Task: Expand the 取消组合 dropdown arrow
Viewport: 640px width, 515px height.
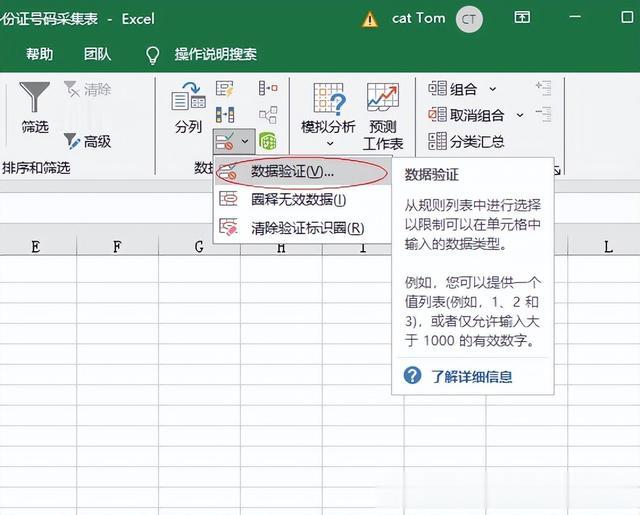Action: click(520, 115)
